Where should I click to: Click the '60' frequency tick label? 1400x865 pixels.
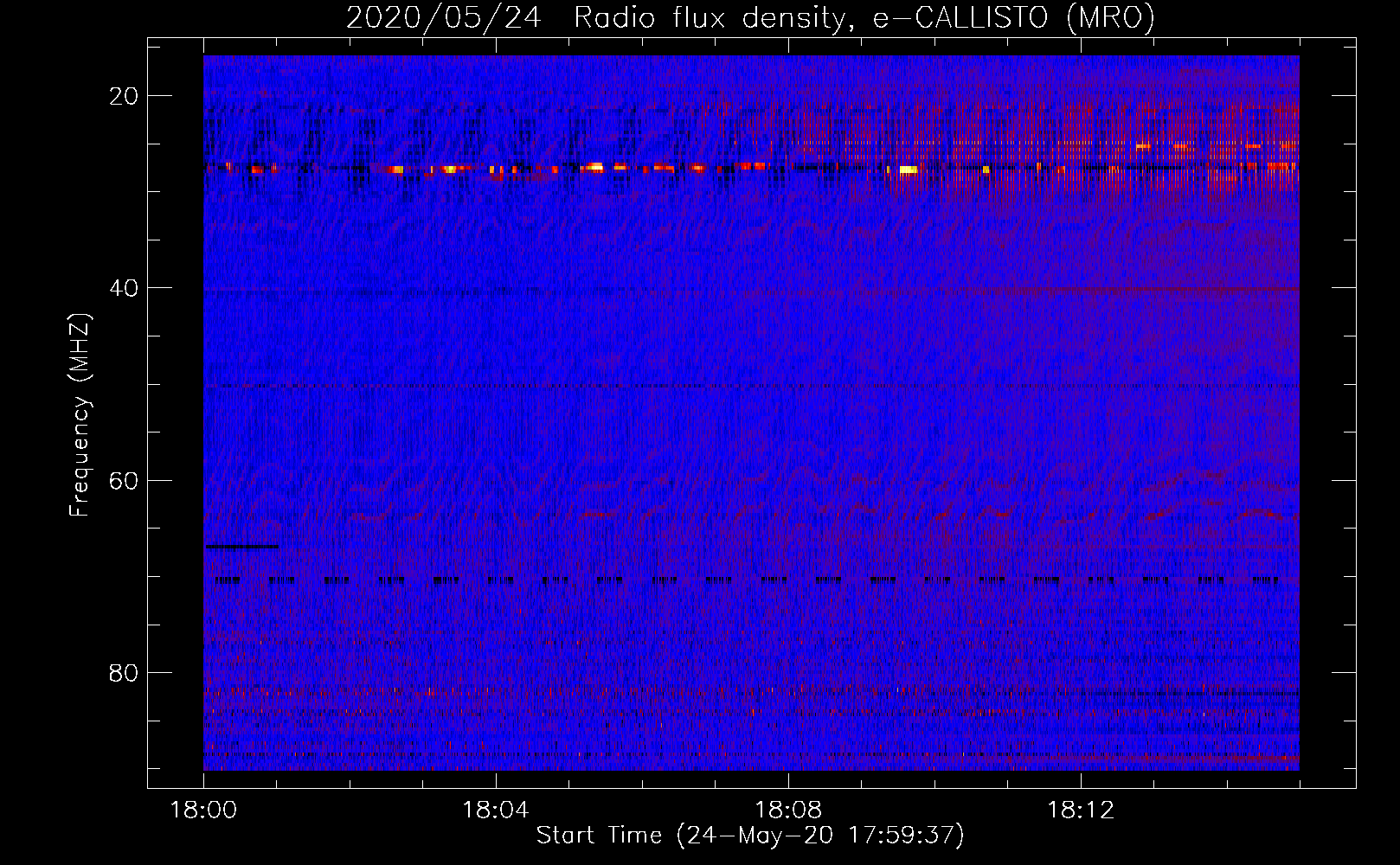[124, 479]
